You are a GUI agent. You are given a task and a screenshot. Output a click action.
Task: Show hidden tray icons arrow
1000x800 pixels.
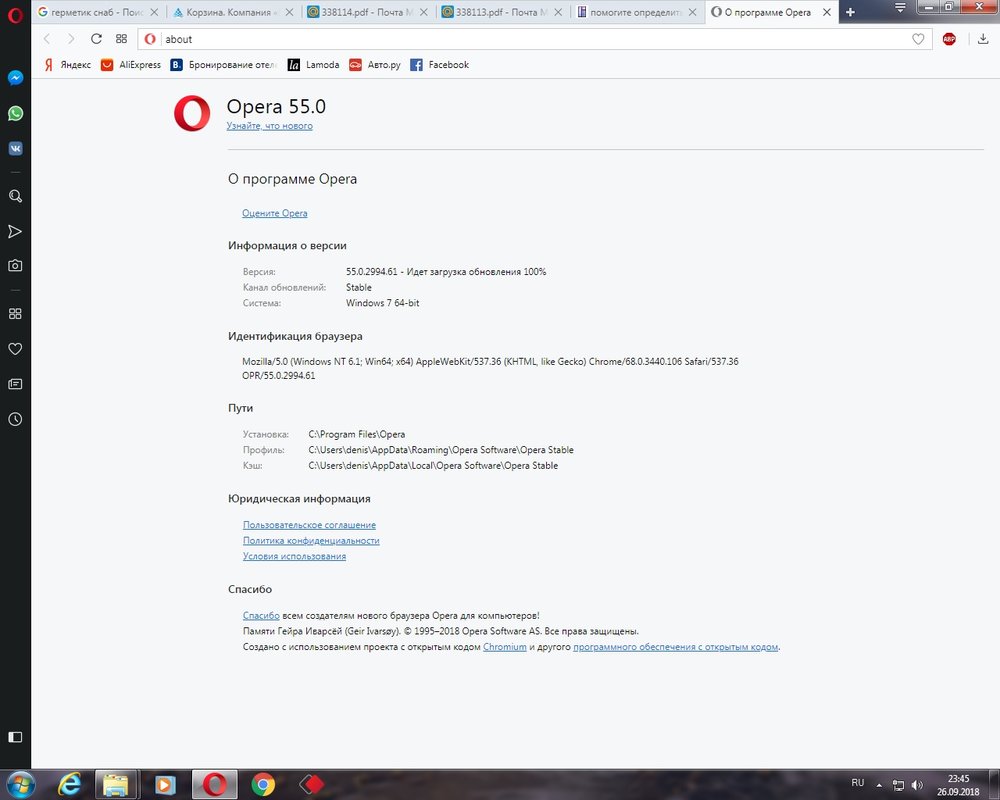pos(879,785)
